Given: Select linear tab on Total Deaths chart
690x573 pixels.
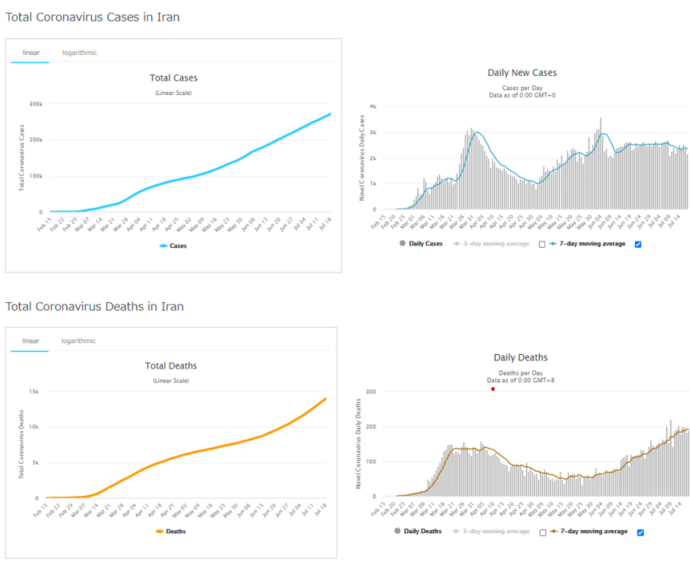Looking at the screenshot, I should click(30, 341).
